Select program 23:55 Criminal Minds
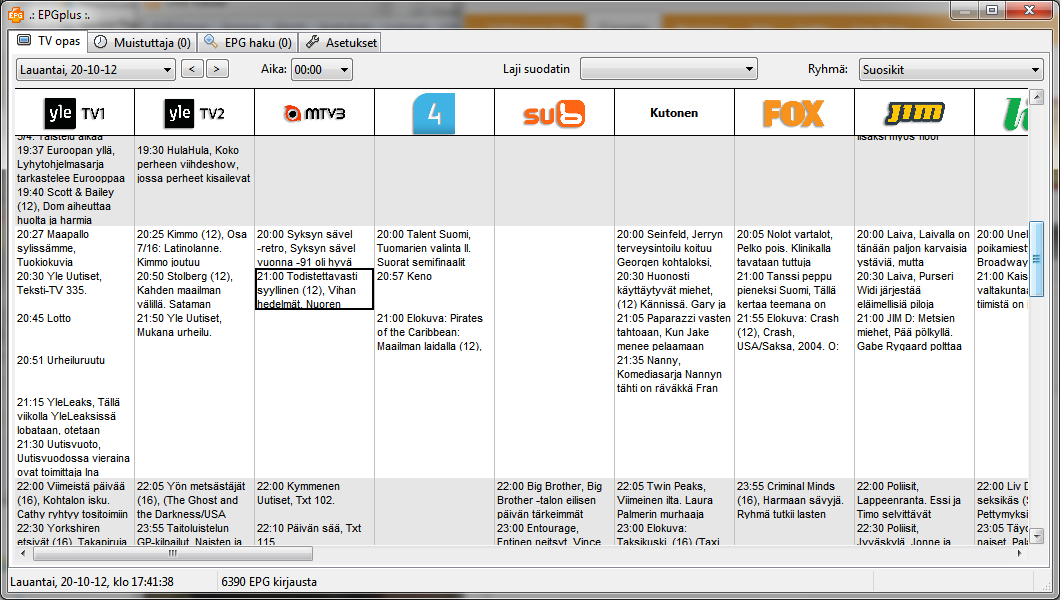This screenshot has width=1060, height=600. click(794, 500)
